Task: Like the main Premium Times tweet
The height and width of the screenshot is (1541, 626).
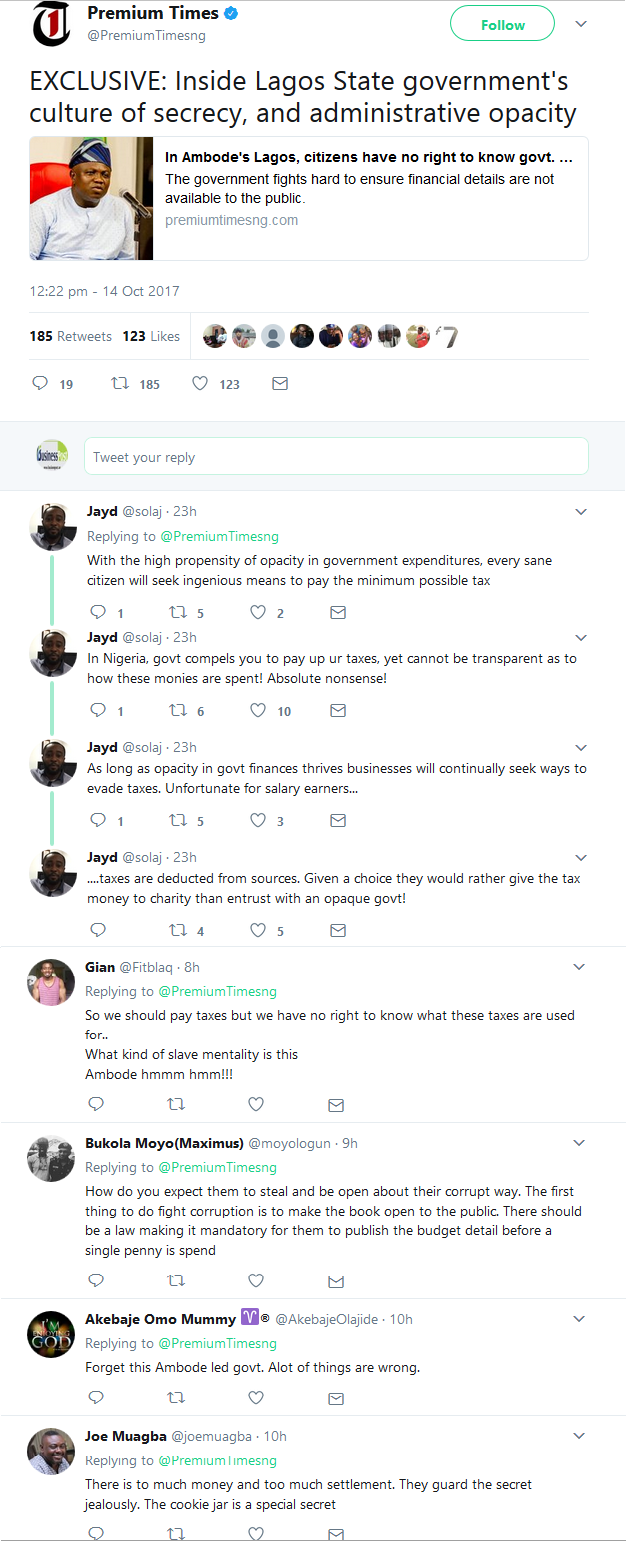Action: 200,383
